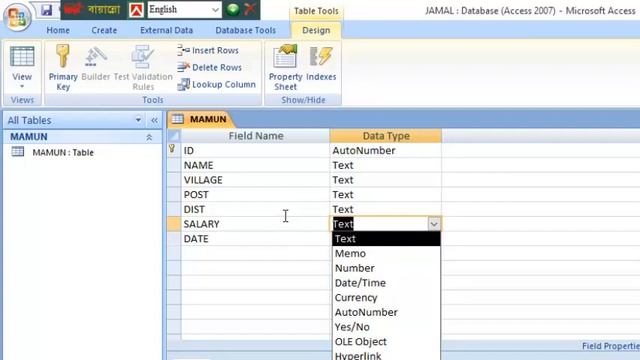
Task: Select MAMUN : Table in navigation pane
Action: coord(63,152)
